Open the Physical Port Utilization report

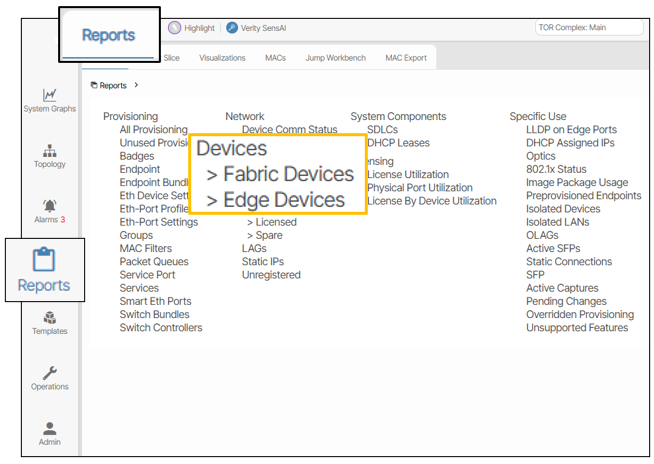click(x=420, y=188)
